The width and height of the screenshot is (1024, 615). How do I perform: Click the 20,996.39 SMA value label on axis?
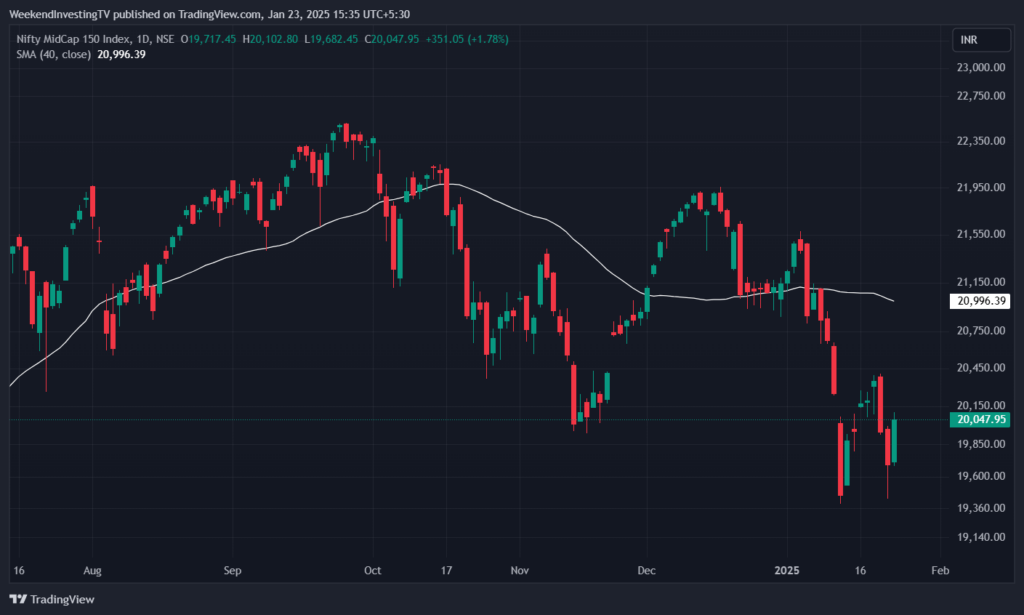[980, 301]
